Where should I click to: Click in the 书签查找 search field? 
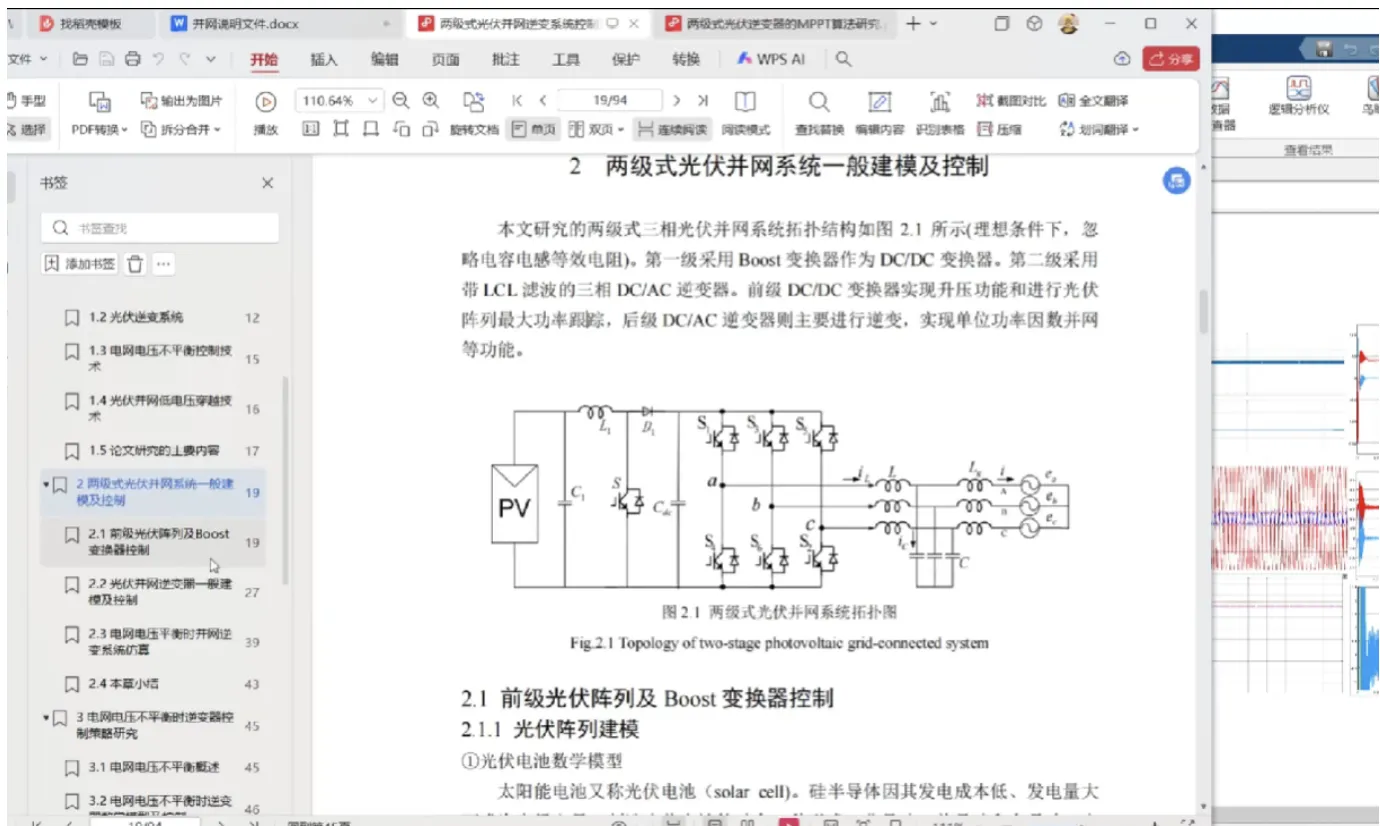pyautogui.click(x=160, y=228)
